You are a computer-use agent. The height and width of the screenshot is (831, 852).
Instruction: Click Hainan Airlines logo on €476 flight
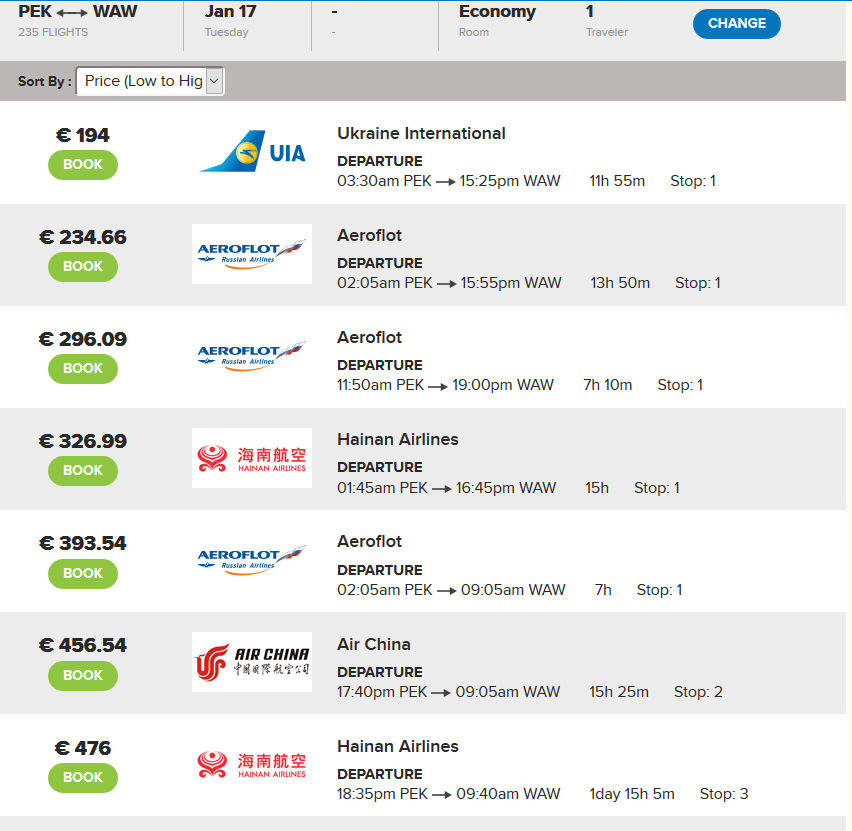coord(252,764)
